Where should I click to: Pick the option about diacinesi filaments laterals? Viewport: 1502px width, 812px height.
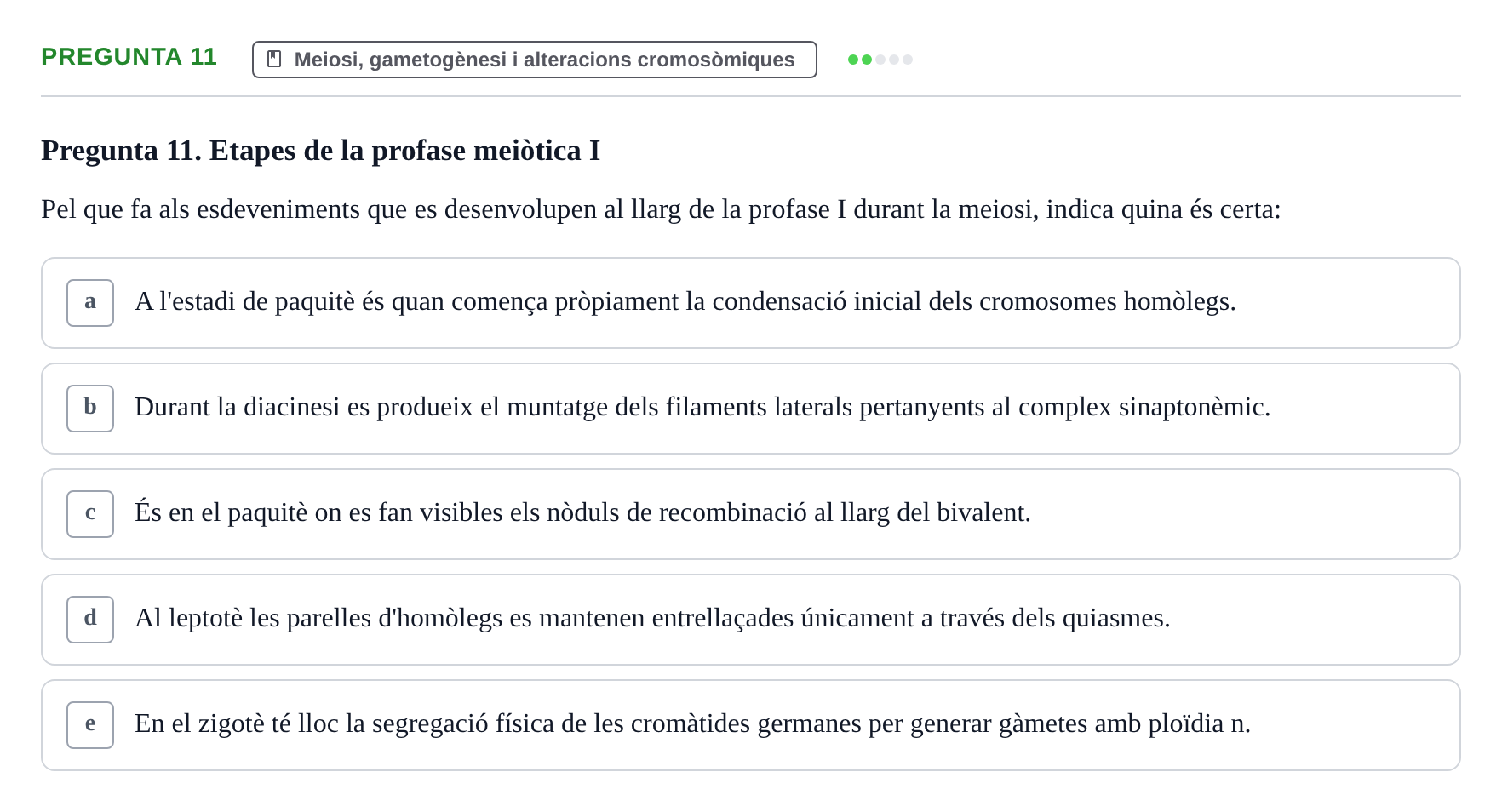click(751, 409)
